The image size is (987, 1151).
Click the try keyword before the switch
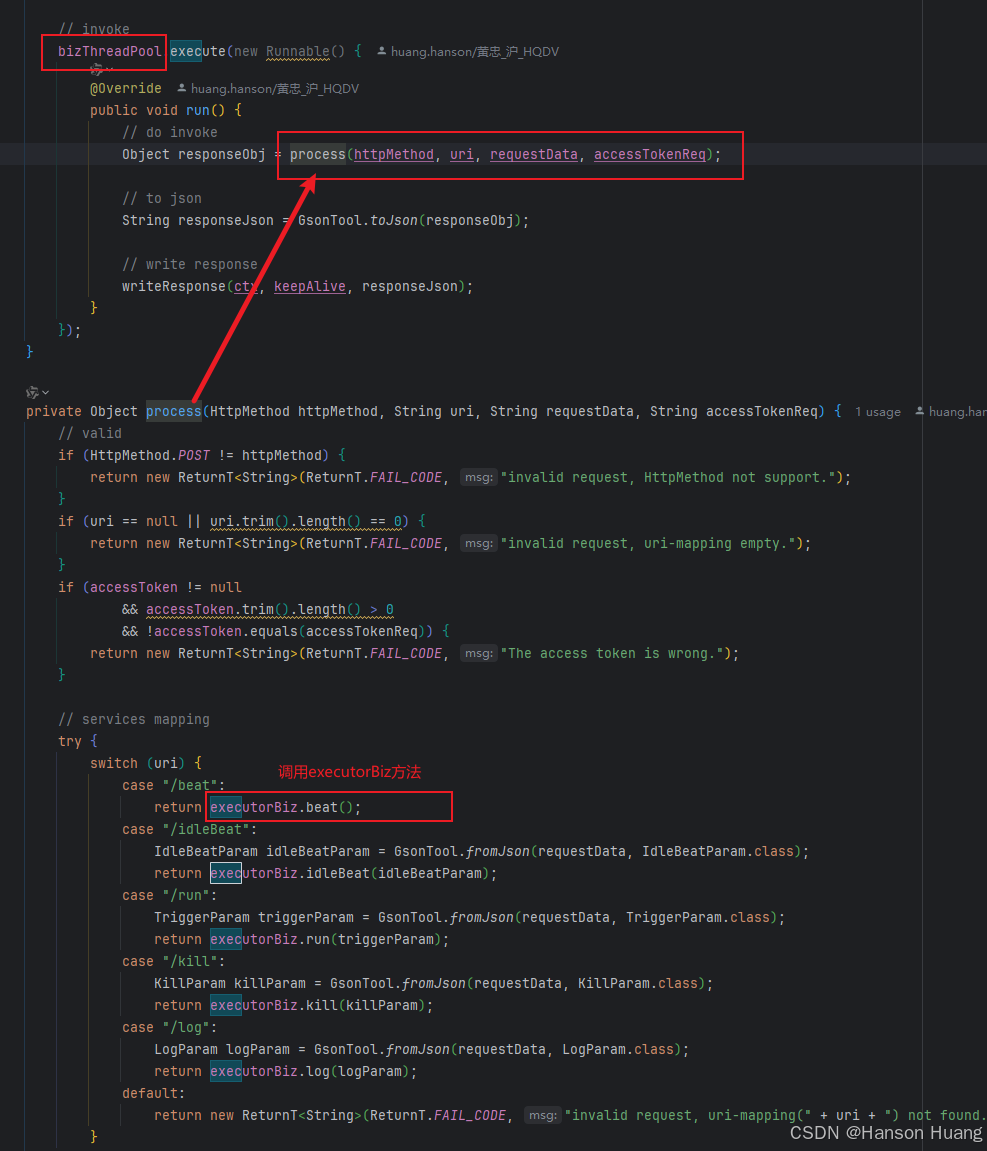click(x=70, y=741)
